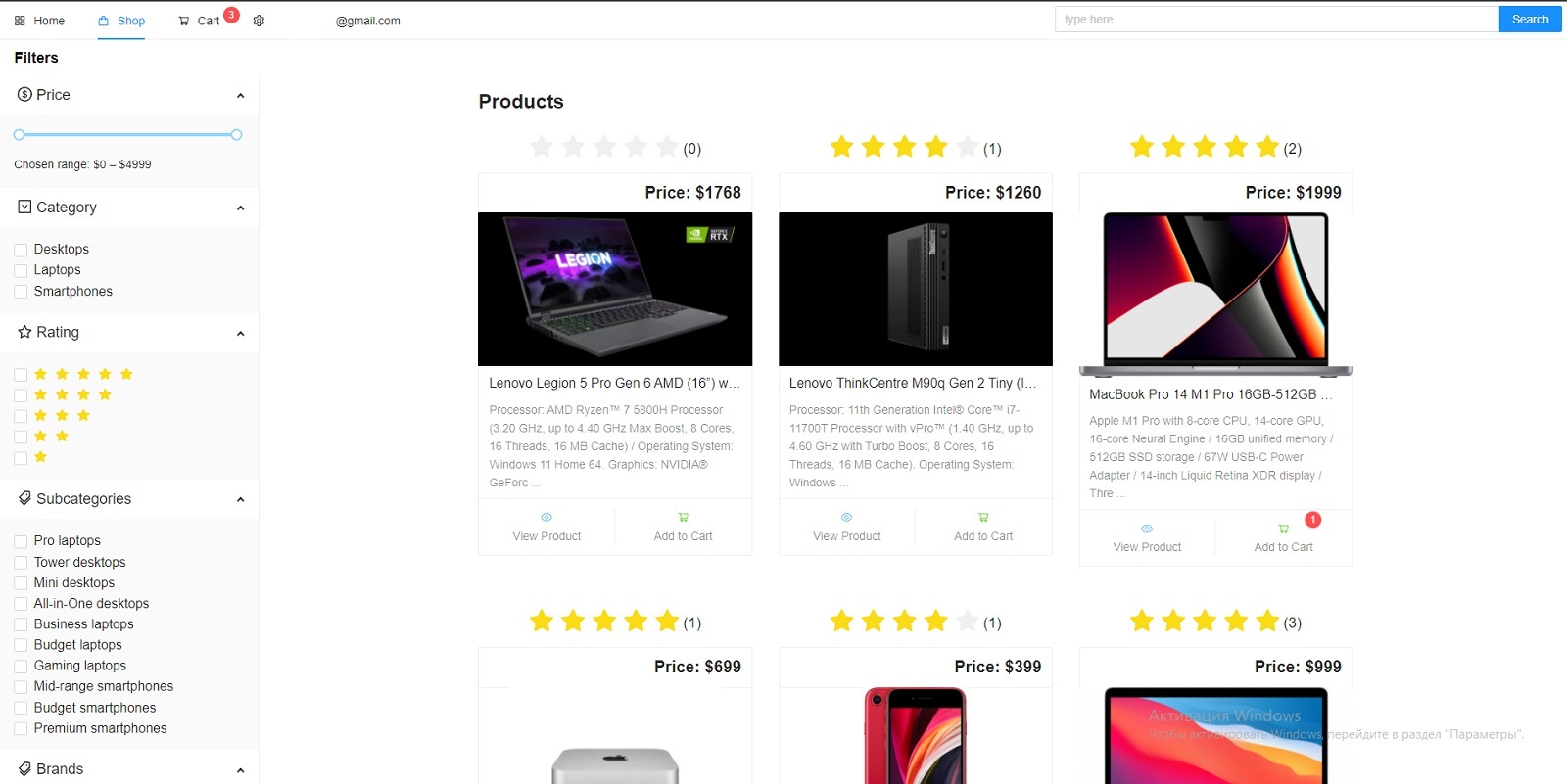The width and height of the screenshot is (1567, 784).
Task: Click the Settings gear next to Cart
Action: click(258, 20)
